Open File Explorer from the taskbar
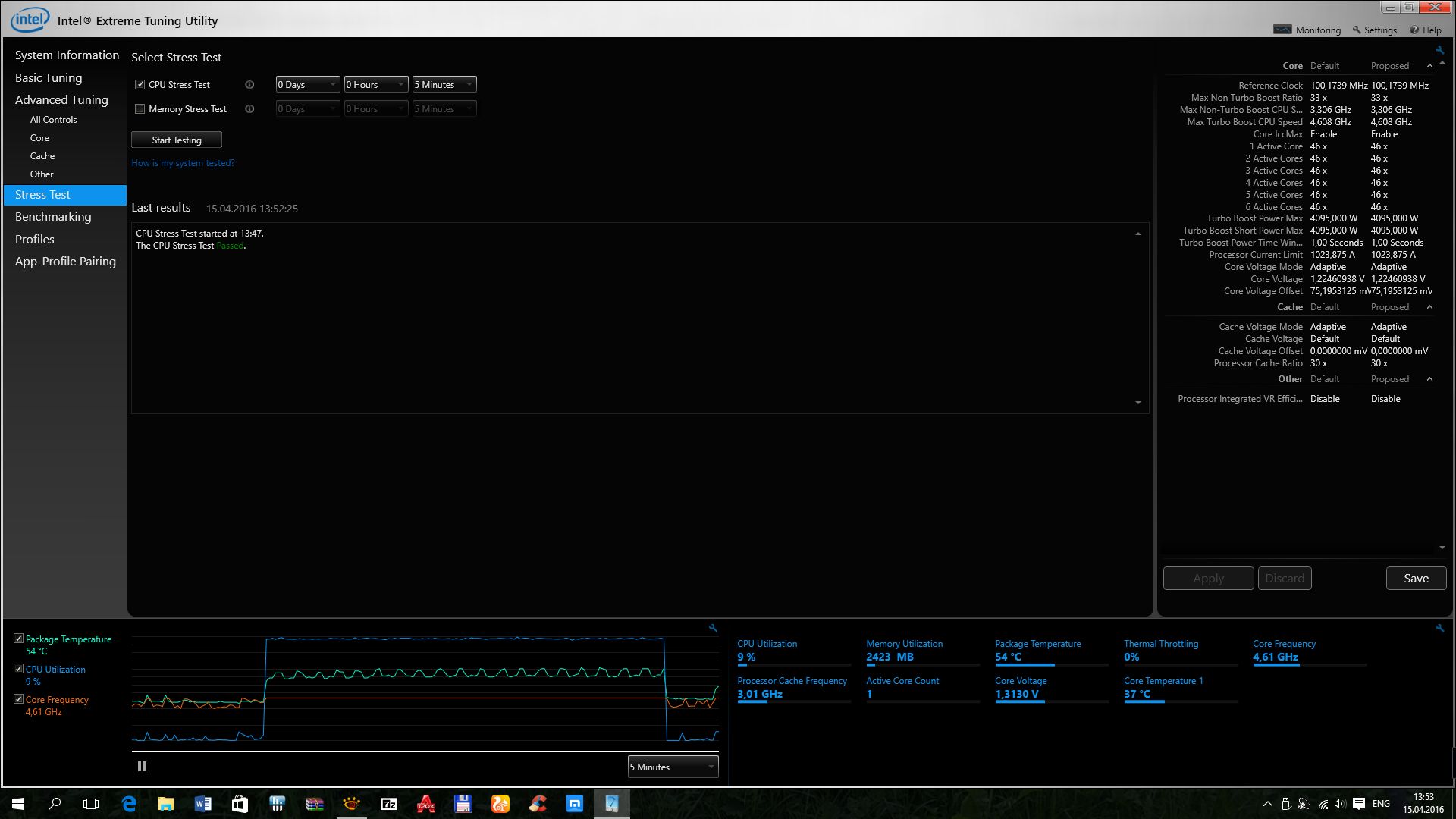This screenshot has width=1456, height=819. [x=166, y=804]
